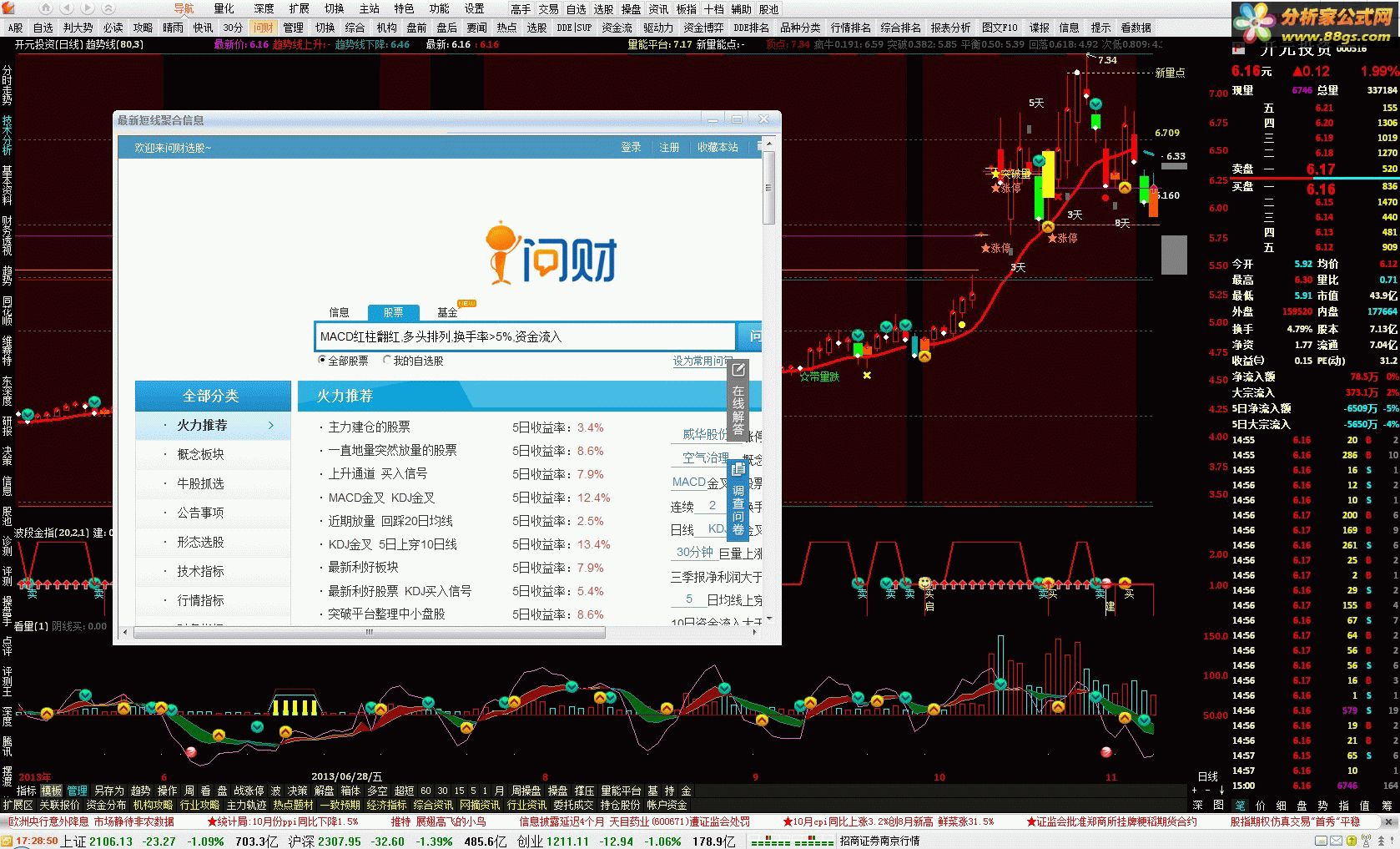Click the double-chevron up icon in title bar
The width and height of the screenshot is (1400, 849).
(x=108, y=8)
